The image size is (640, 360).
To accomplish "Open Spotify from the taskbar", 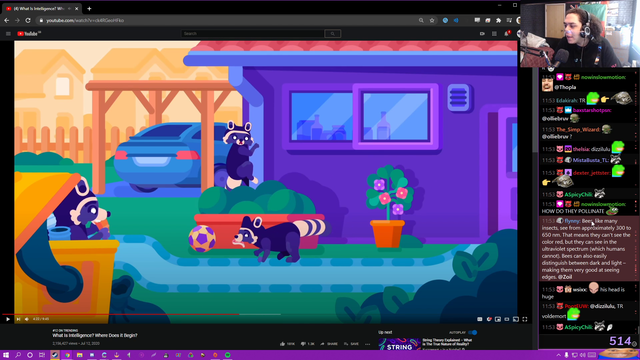I will [228, 355].
